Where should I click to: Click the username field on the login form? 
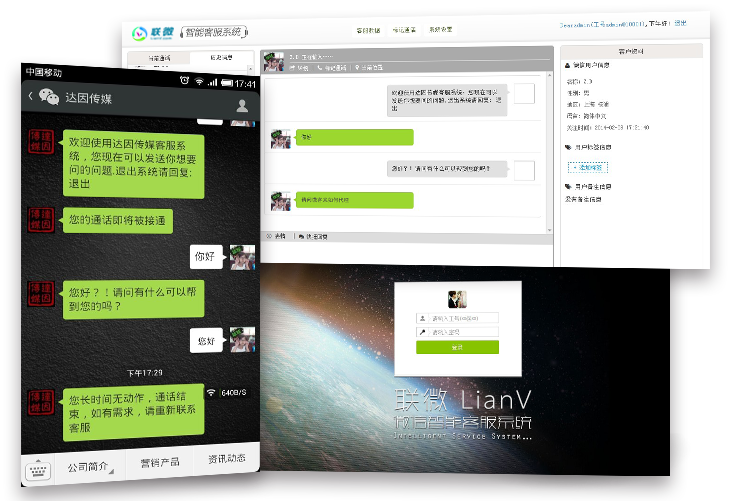click(462, 319)
